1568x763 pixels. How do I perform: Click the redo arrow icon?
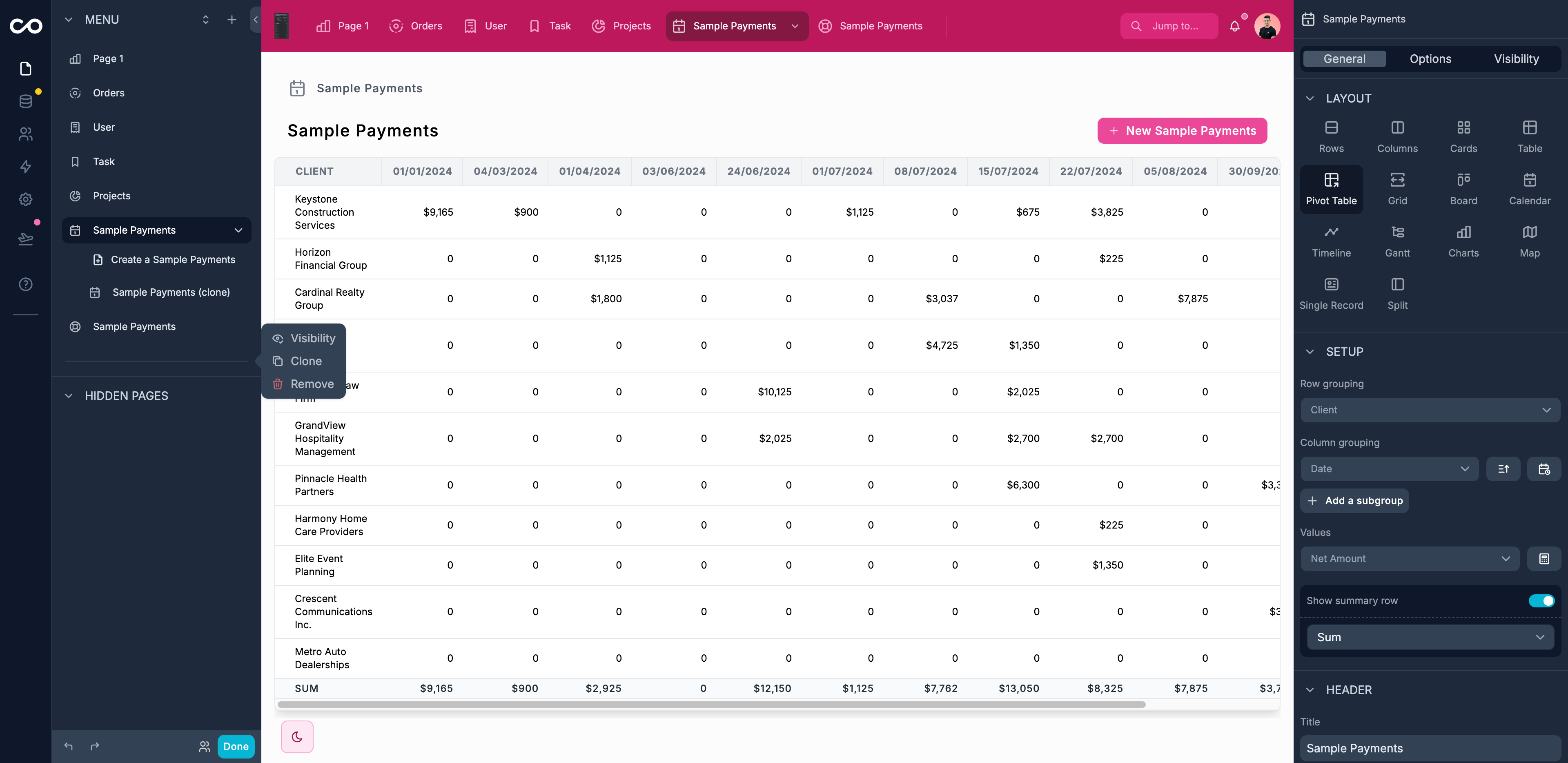95,746
